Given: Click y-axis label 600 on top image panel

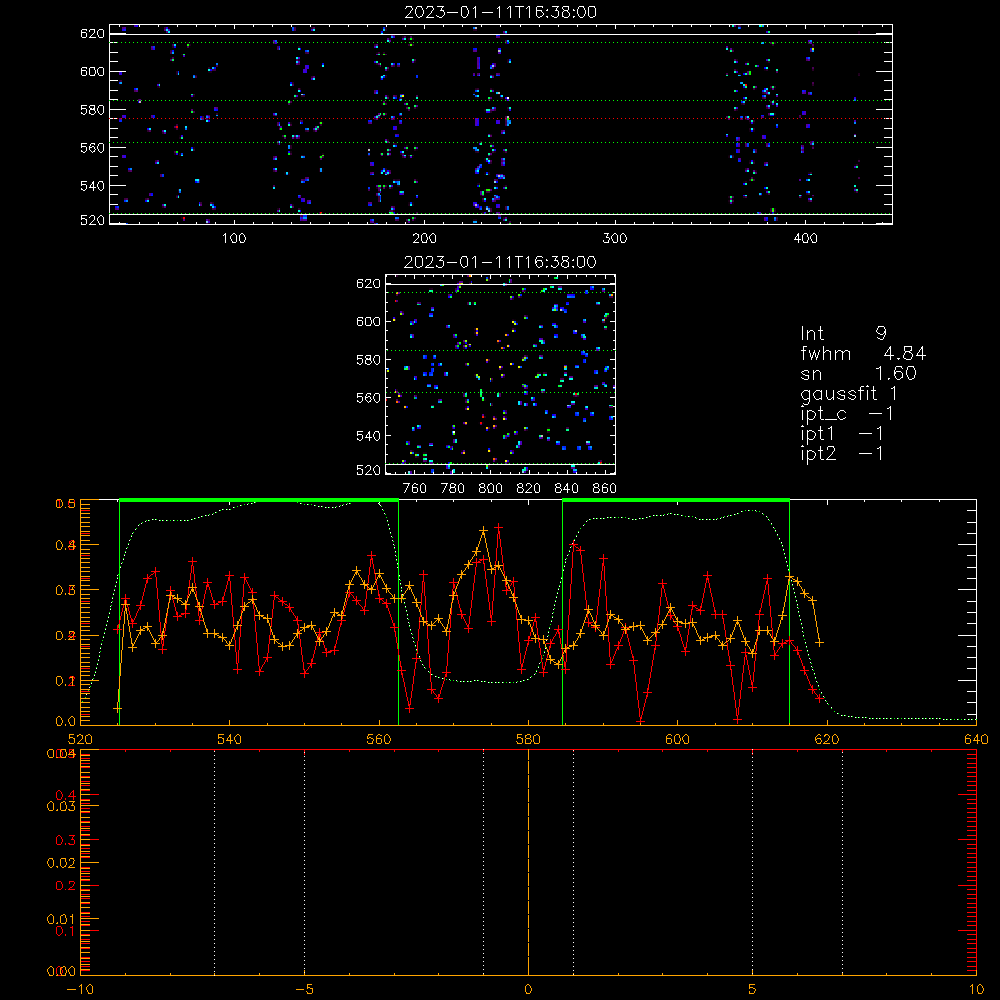Looking at the screenshot, I should click(x=92, y=71).
